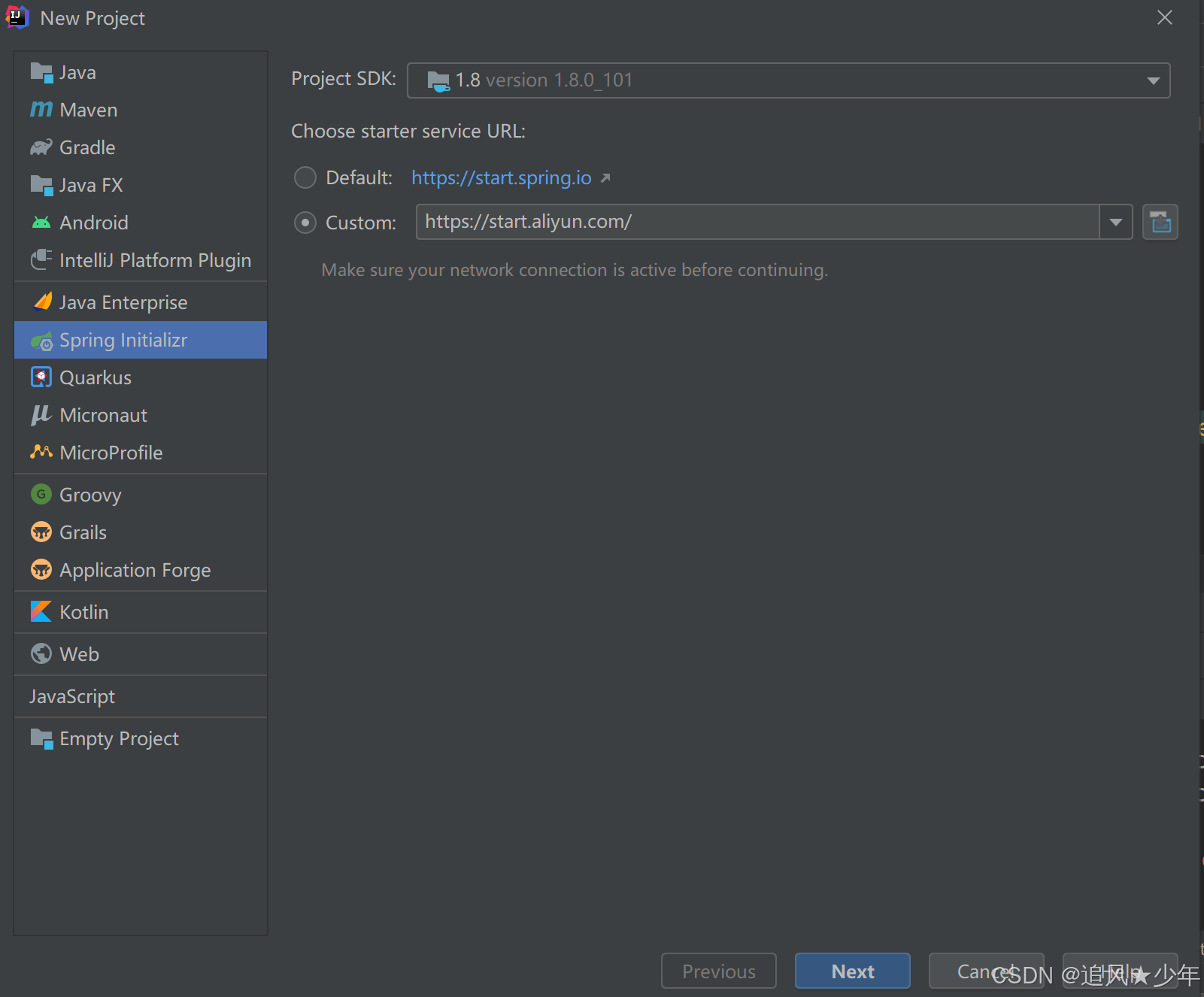Click the 'Default:' radio label text
Viewport: 1204px width, 997px height.
pyautogui.click(x=359, y=178)
